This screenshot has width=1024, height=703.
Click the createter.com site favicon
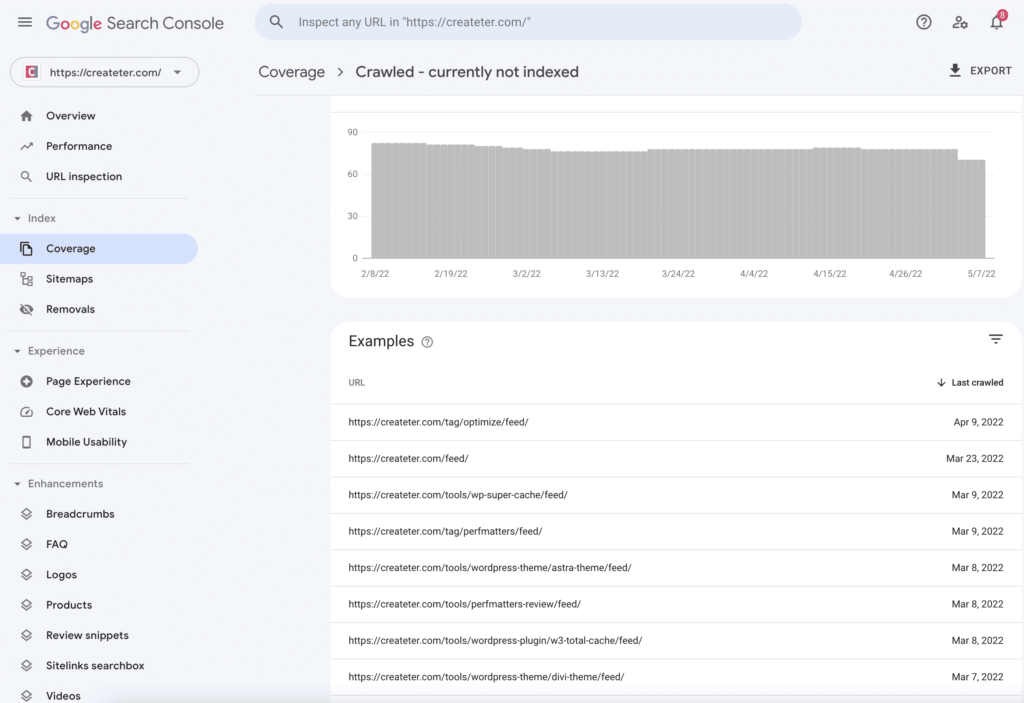point(31,72)
